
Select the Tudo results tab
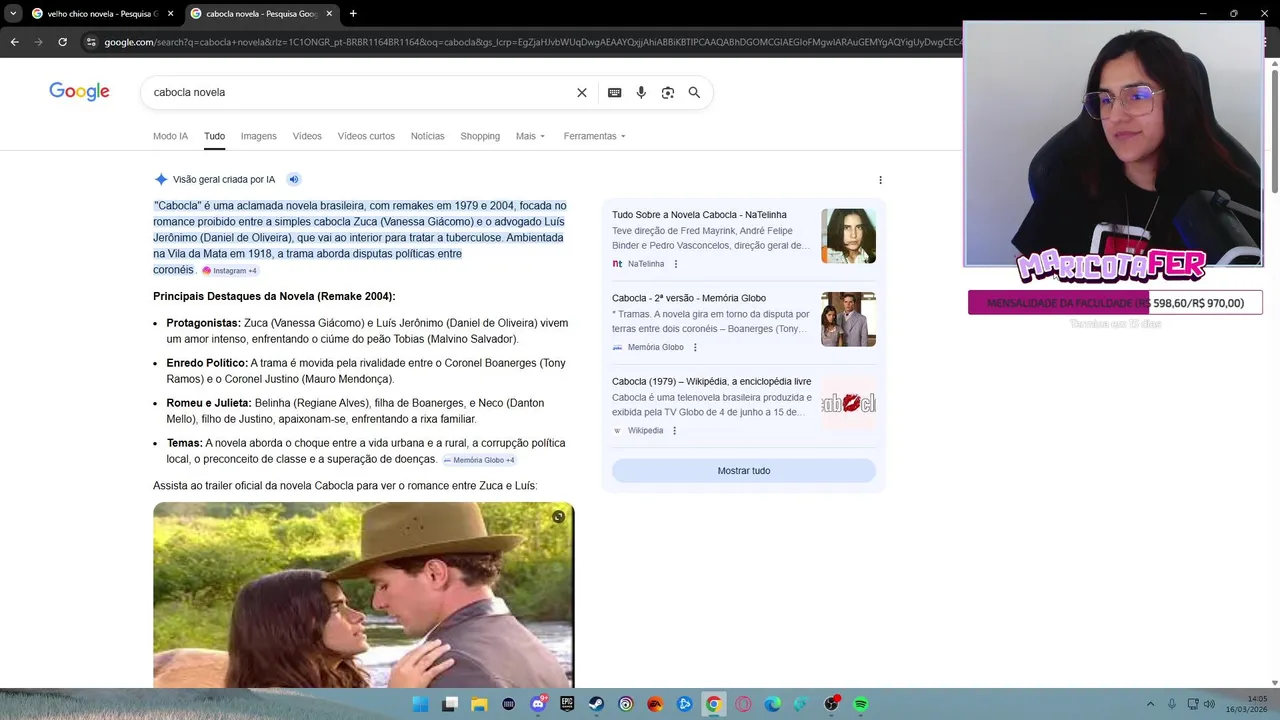(214, 136)
